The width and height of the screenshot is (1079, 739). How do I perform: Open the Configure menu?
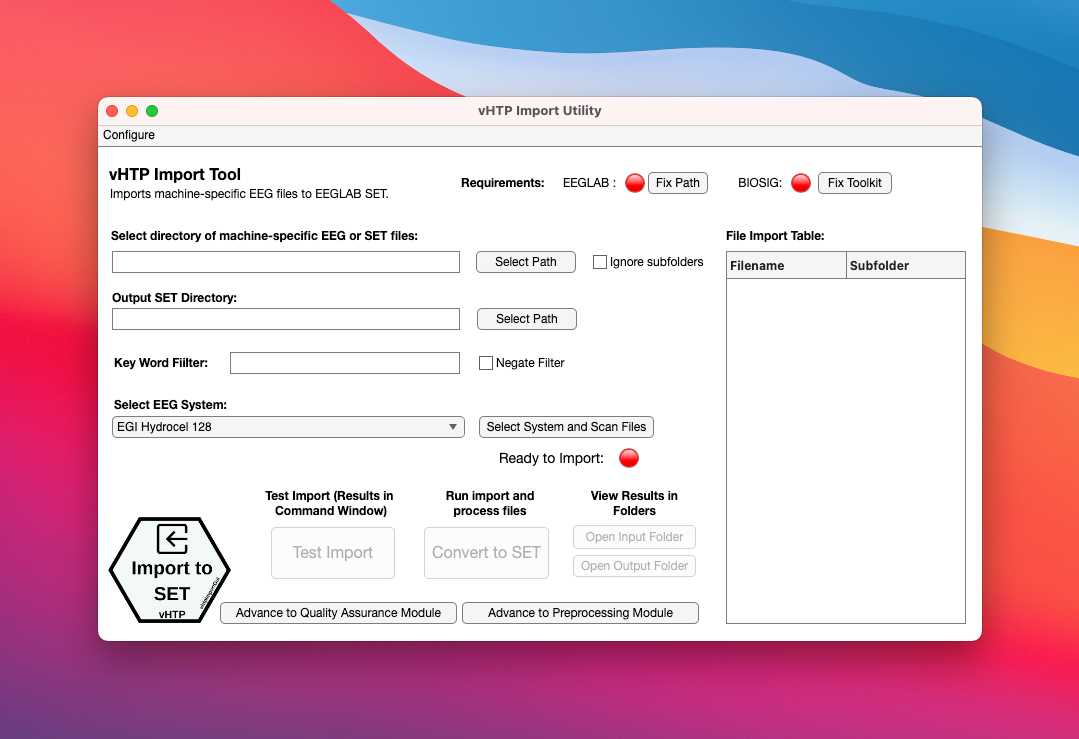pos(129,135)
